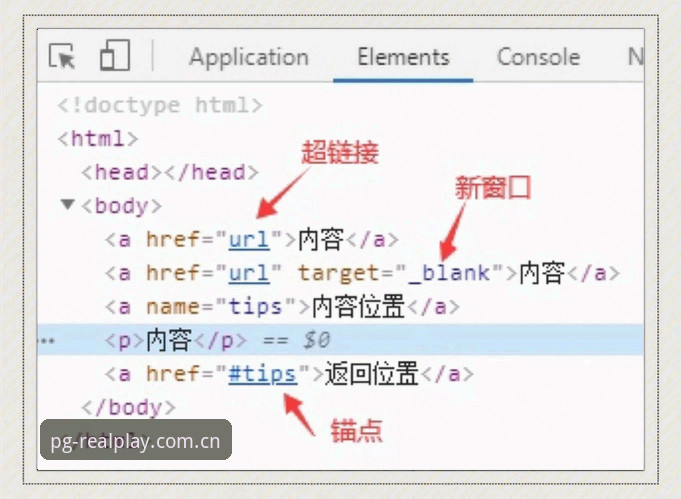Follow the url link in first anchor
The height and width of the screenshot is (499, 681).
tap(249, 239)
